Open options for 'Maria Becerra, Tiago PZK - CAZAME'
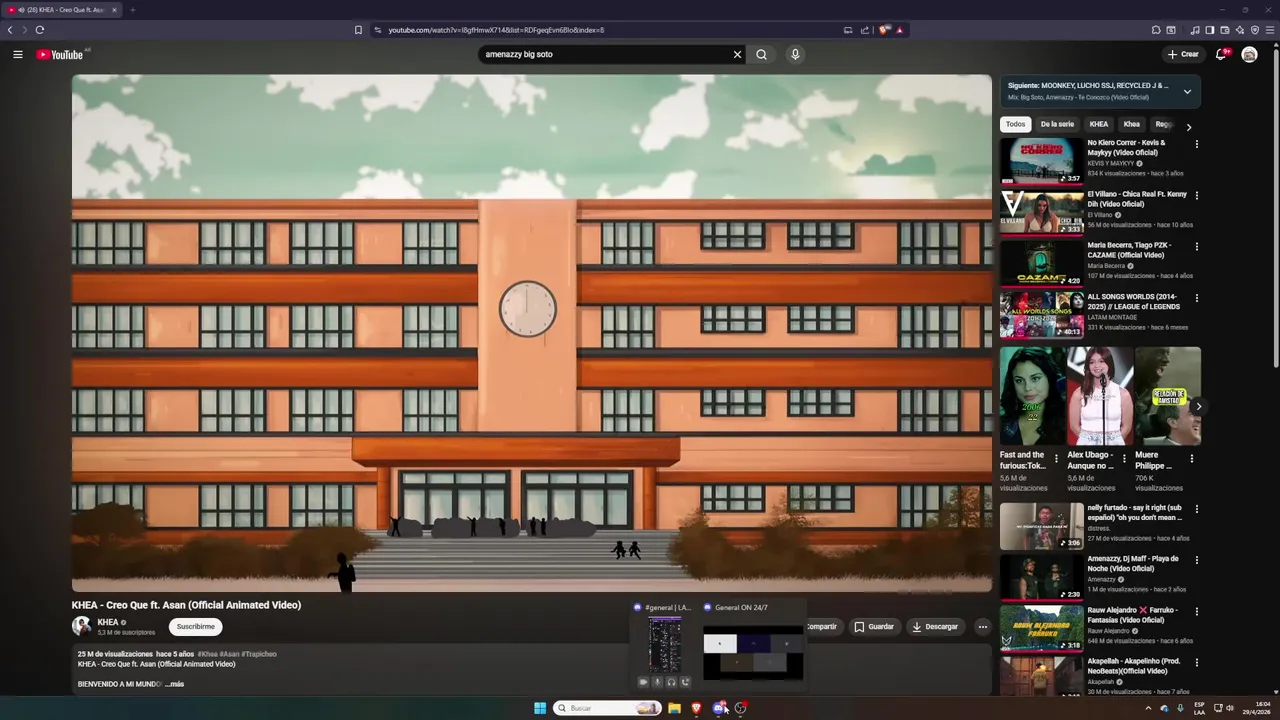 [x=1196, y=246]
